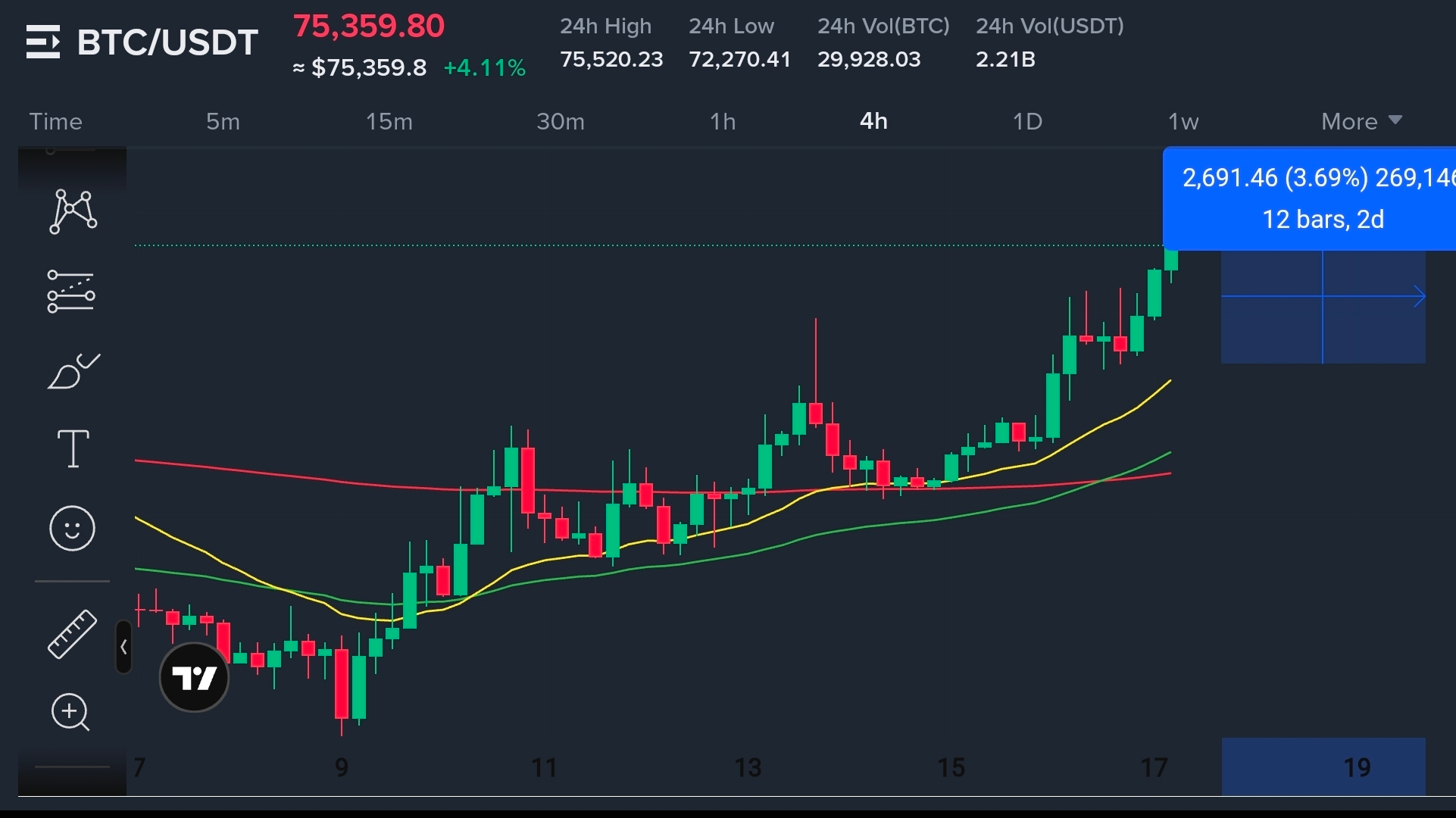Open the hamburger menu beside BTC/USDT
The image size is (1456, 818).
pyautogui.click(x=42, y=42)
